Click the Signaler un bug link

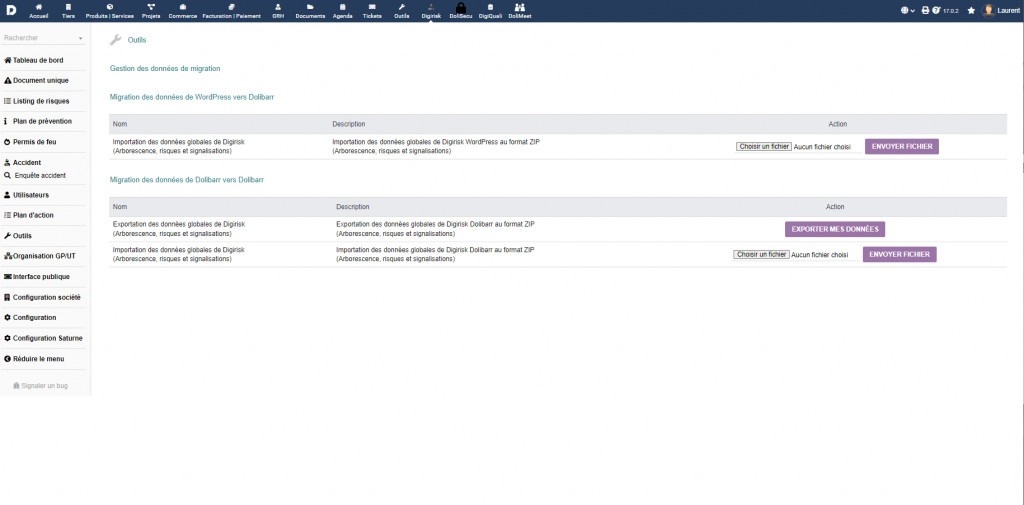[x=40, y=386]
